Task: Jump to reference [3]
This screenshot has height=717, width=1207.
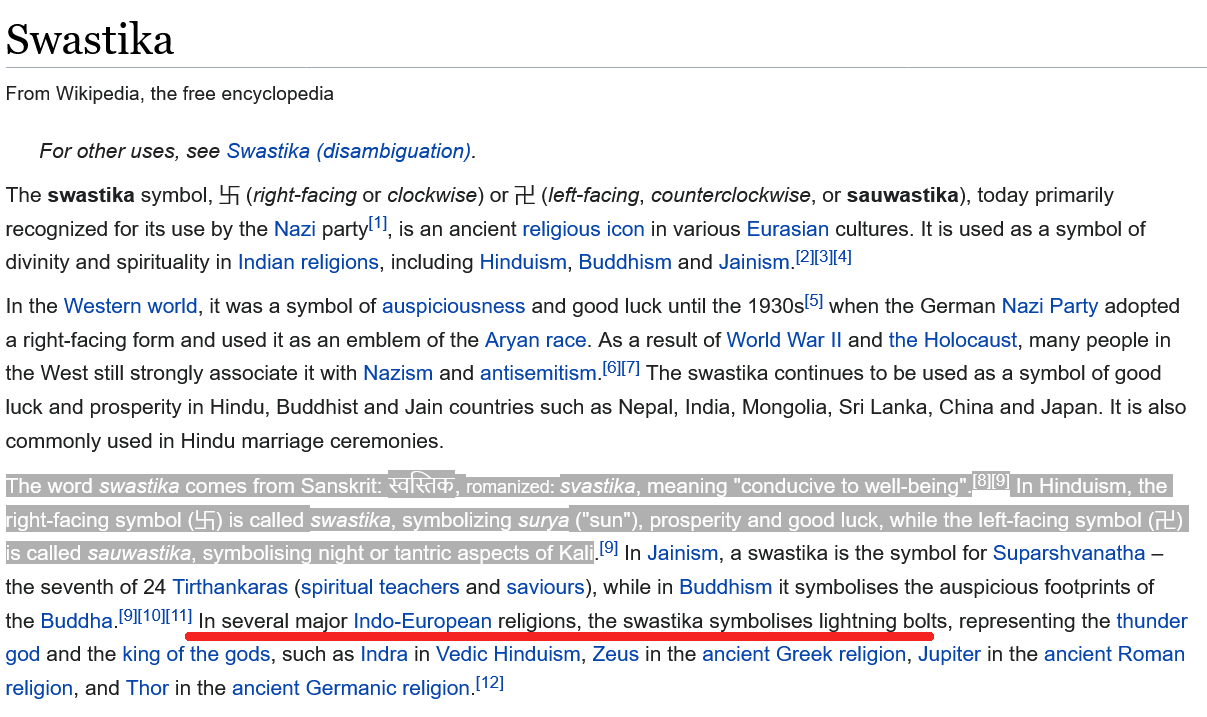Action: coord(823,258)
